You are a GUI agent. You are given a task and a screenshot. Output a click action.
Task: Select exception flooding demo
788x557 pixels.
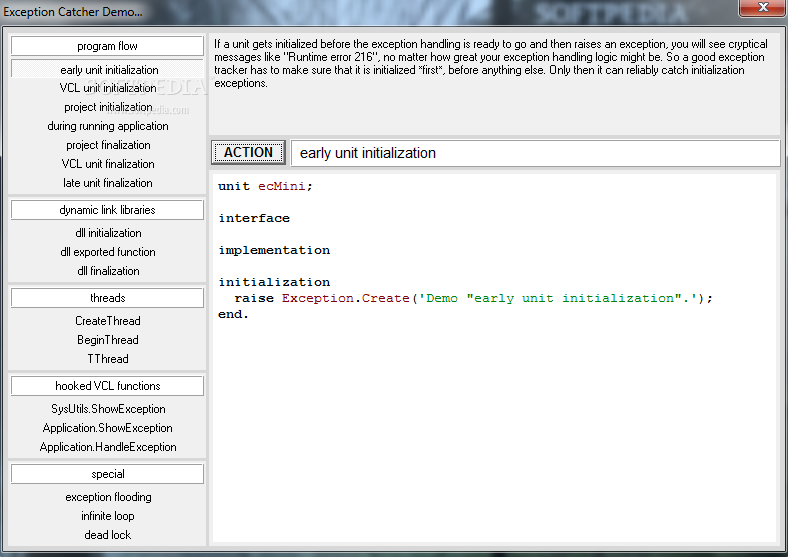[x=108, y=497]
